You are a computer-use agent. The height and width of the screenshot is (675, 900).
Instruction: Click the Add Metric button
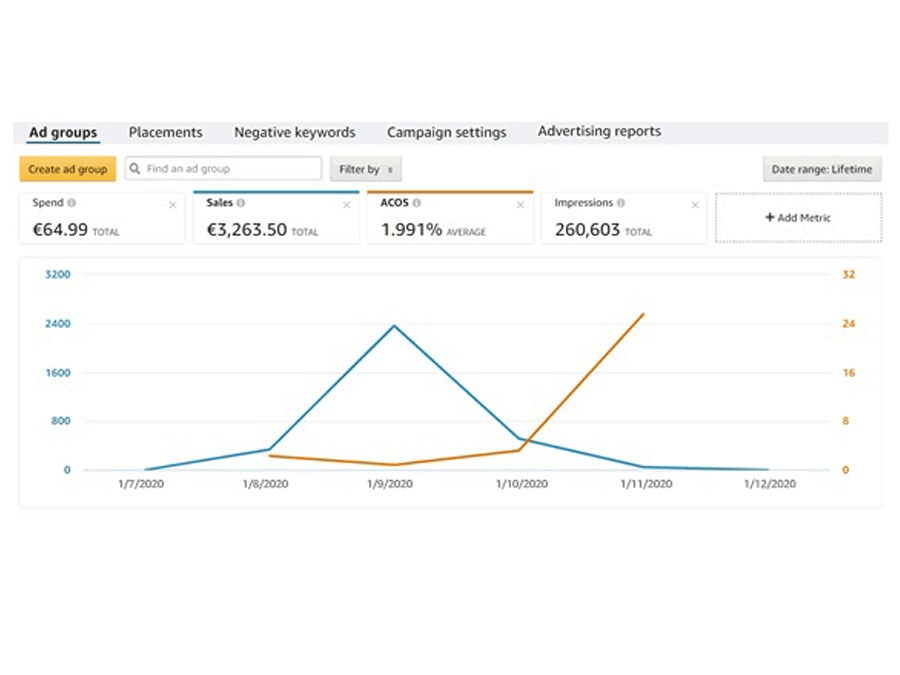(798, 217)
